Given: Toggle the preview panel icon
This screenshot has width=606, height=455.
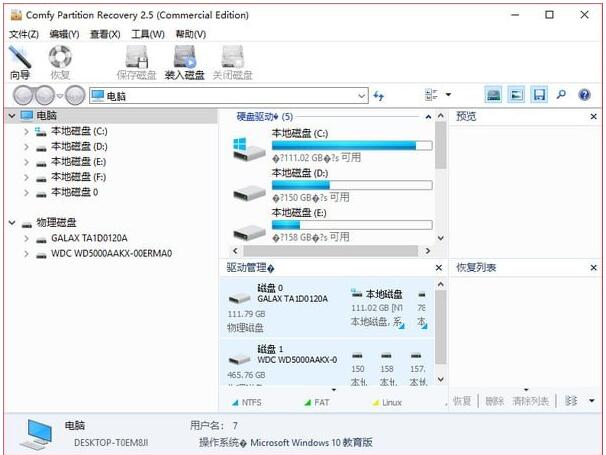Looking at the screenshot, I should [516, 95].
